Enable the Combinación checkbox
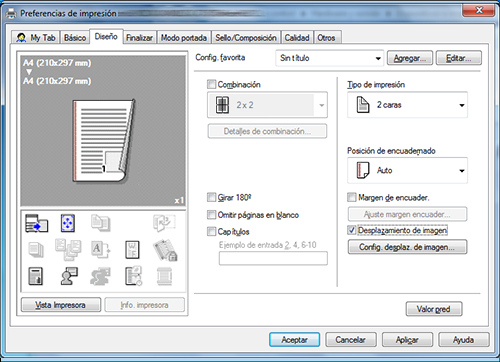The height and width of the screenshot is (362, 500). (x=211, y=84)
